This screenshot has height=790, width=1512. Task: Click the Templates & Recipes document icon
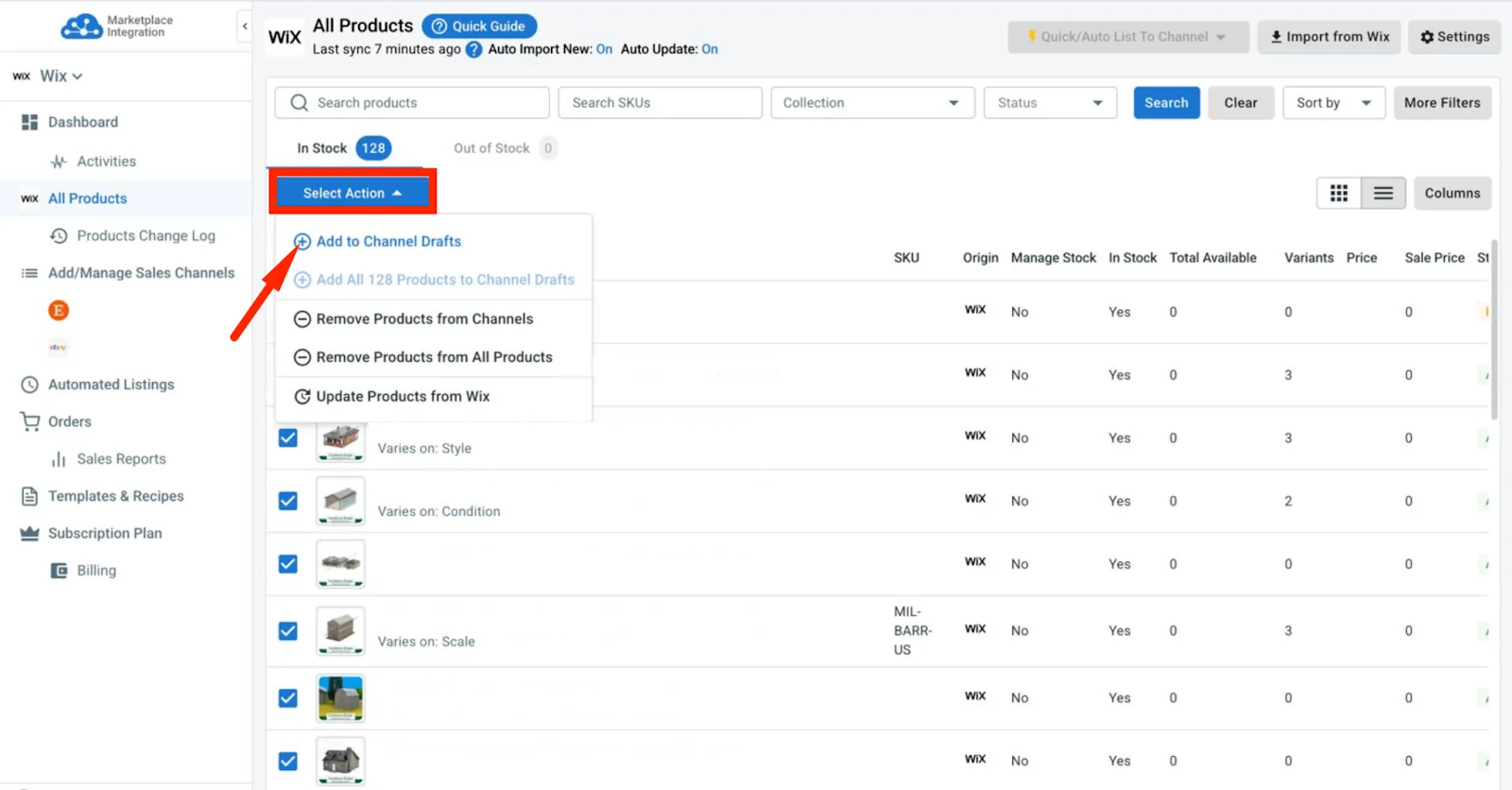[29, 496]
